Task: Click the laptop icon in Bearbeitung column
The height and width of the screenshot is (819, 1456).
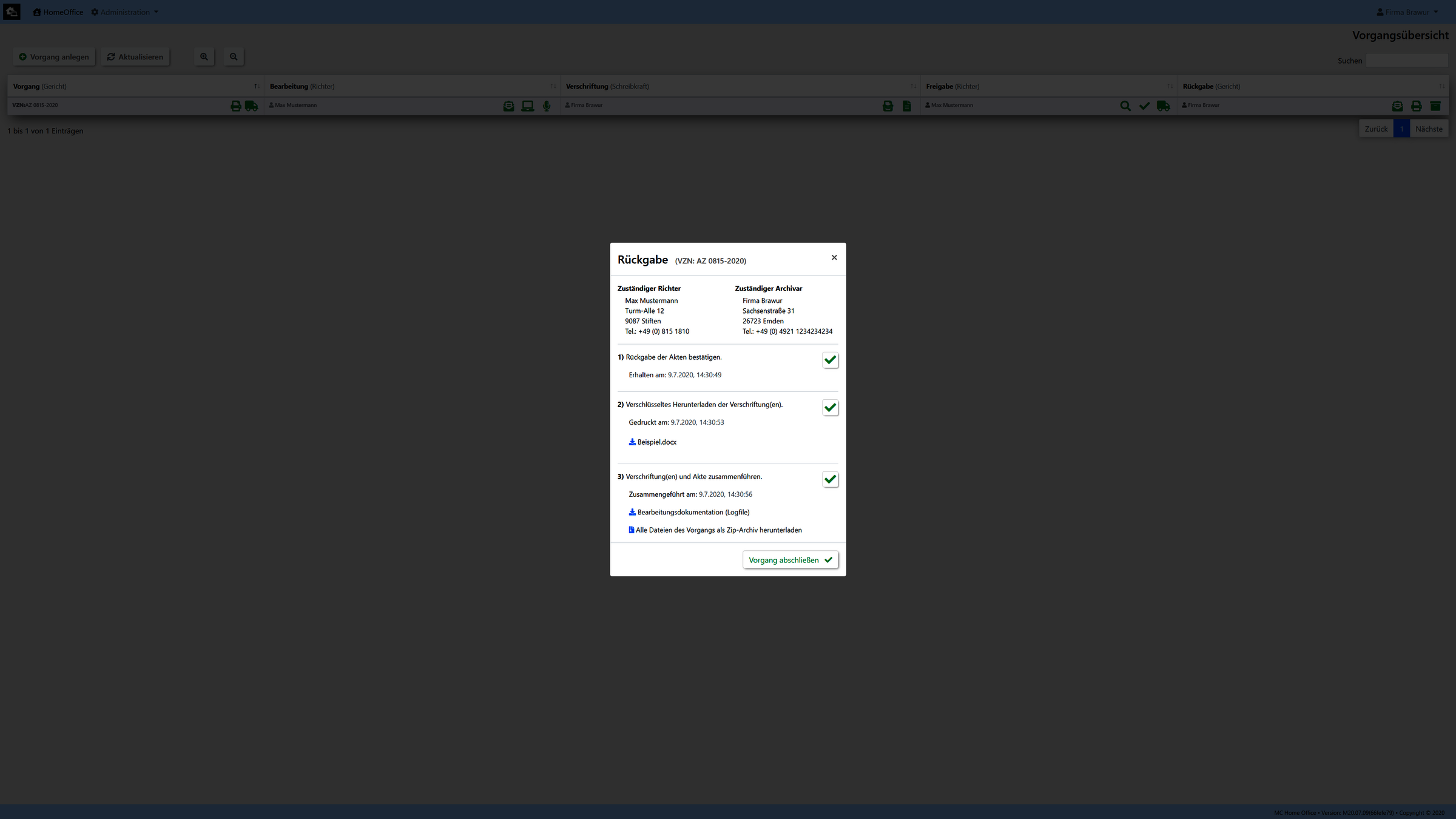Action: 527,106
